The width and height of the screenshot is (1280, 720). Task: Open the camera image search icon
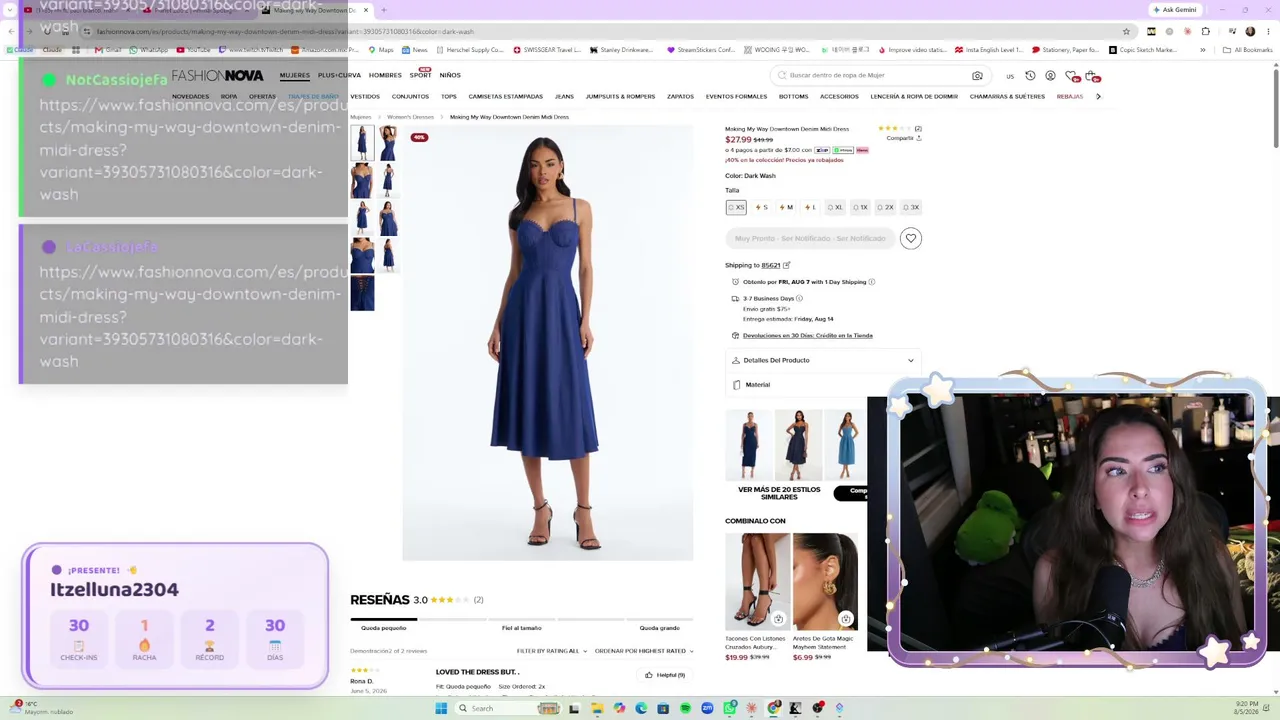pyautogui.click(x=977, y=75)
